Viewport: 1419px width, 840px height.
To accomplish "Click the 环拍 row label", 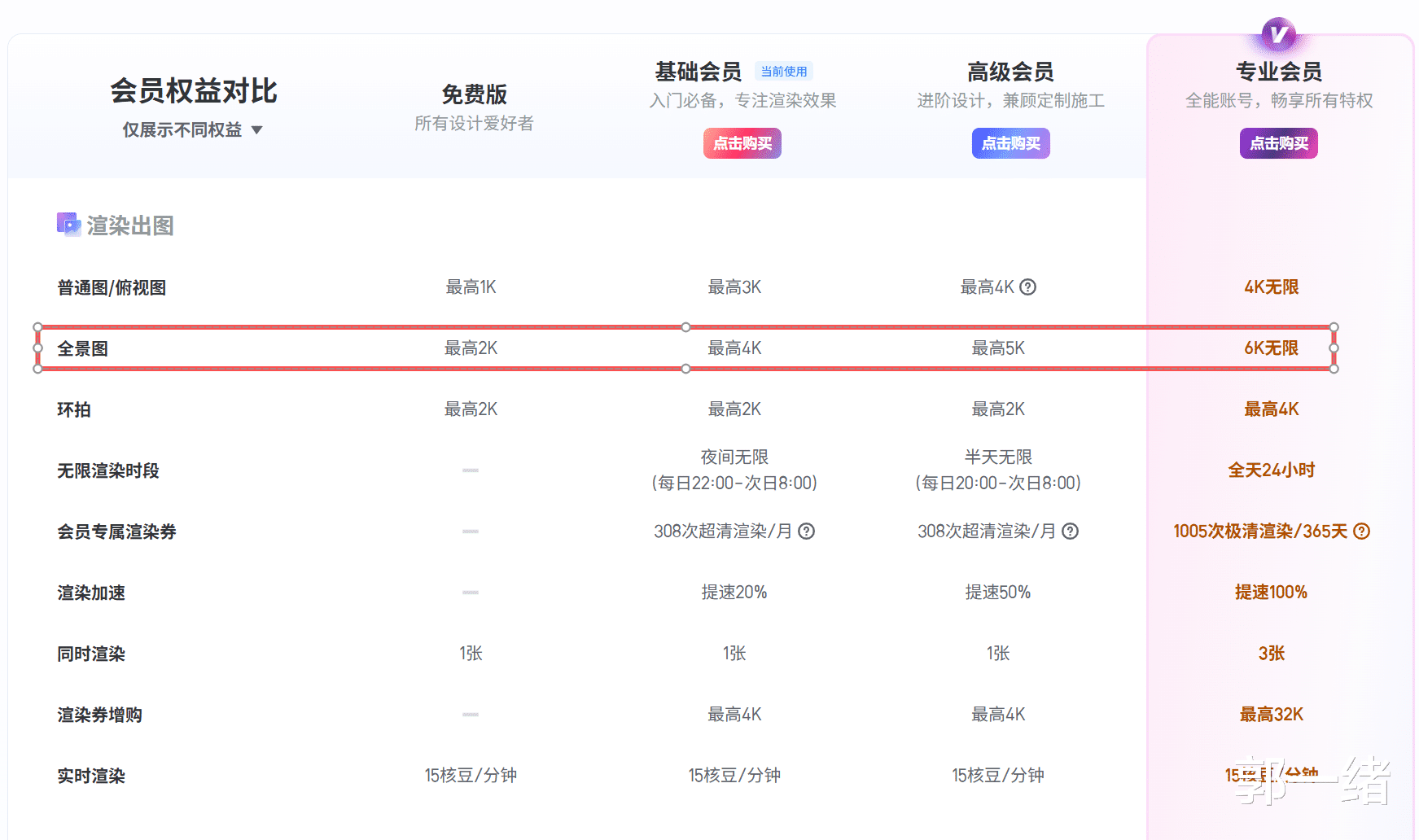I will pyautogui.click(x=73, y=409).
